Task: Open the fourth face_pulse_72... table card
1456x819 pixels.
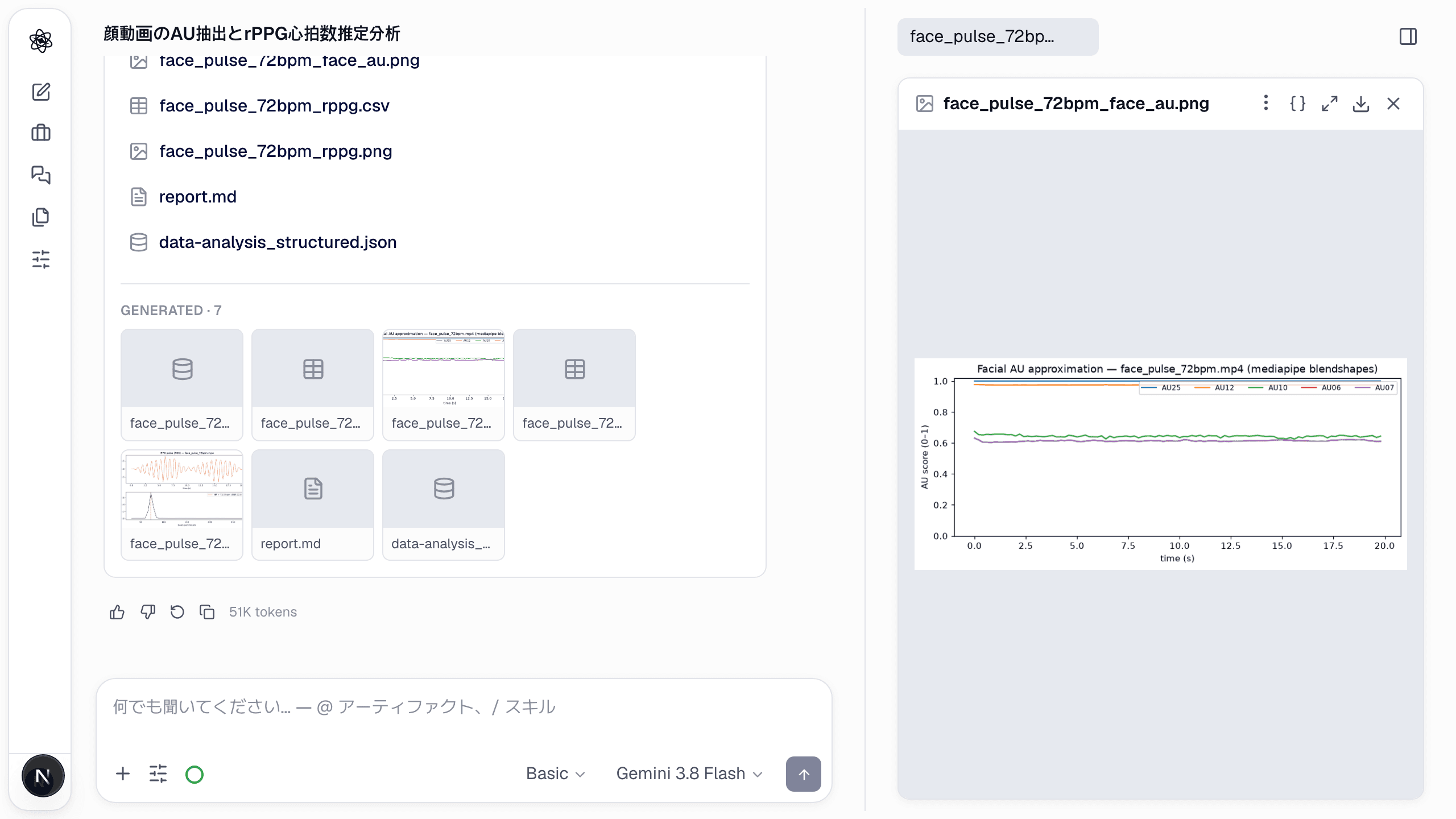Action: tap(574, 384)
